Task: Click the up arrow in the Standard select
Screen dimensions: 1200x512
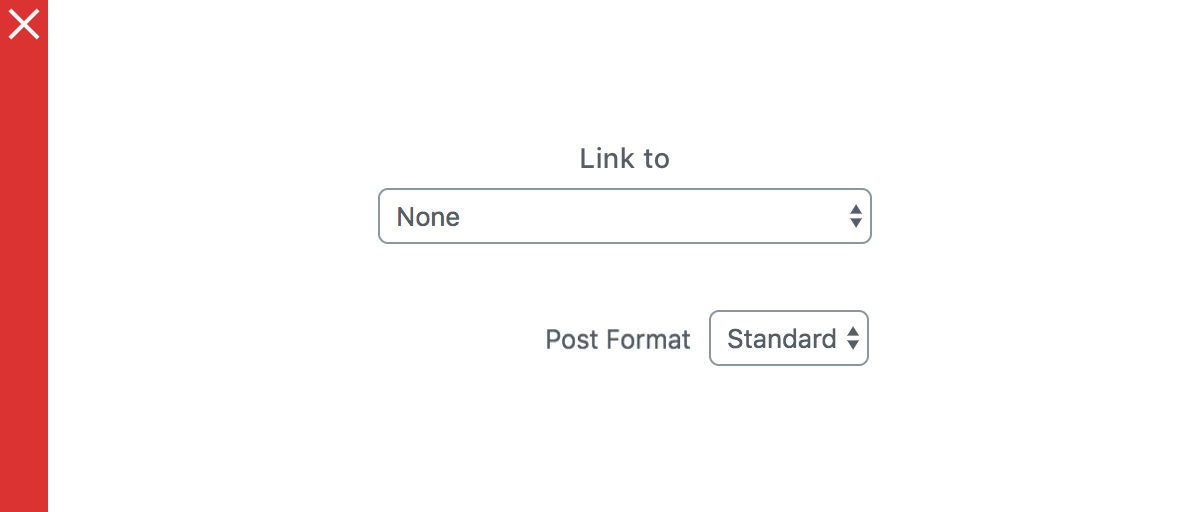Action: (x=853, y=333)
